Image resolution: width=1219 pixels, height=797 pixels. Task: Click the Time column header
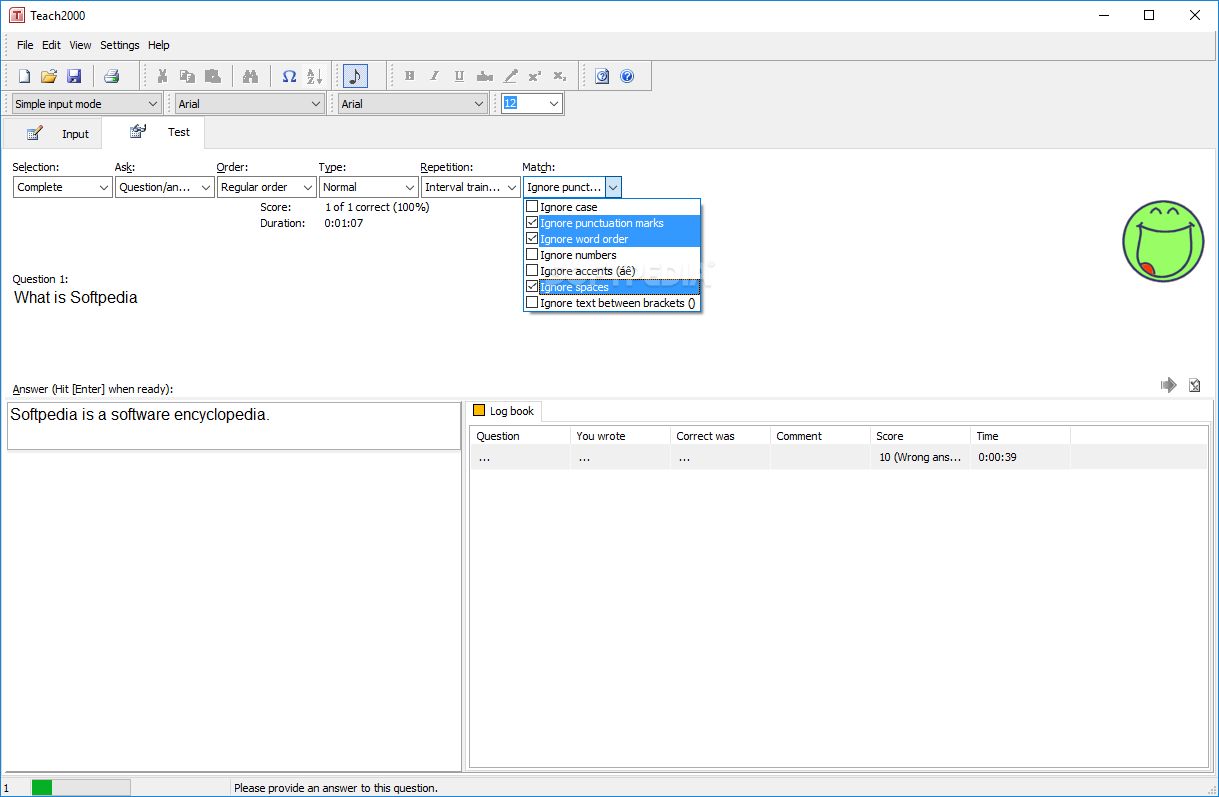(1020, 436)
